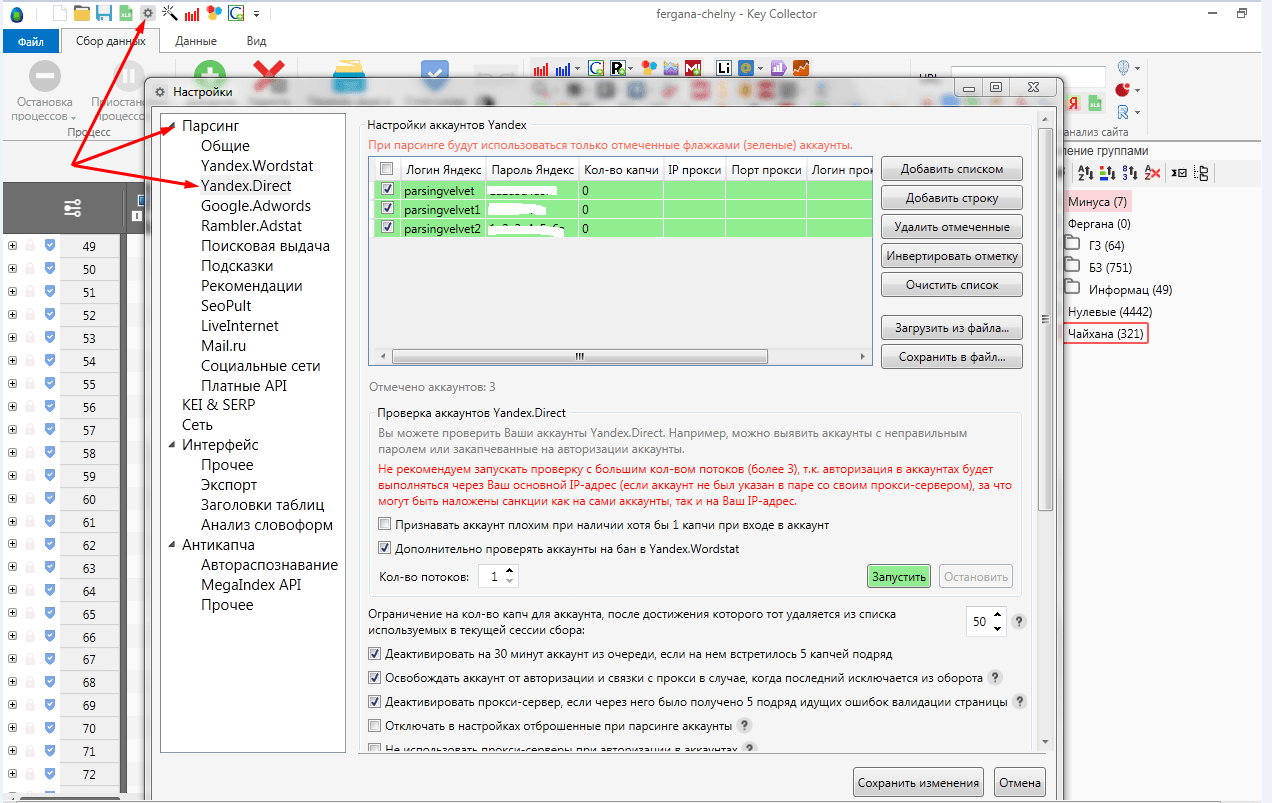Image resolution: width=1272 pixels, height=803 pixels.
Task: Collapse the Парсинг tree node
Action: [171, 126]
